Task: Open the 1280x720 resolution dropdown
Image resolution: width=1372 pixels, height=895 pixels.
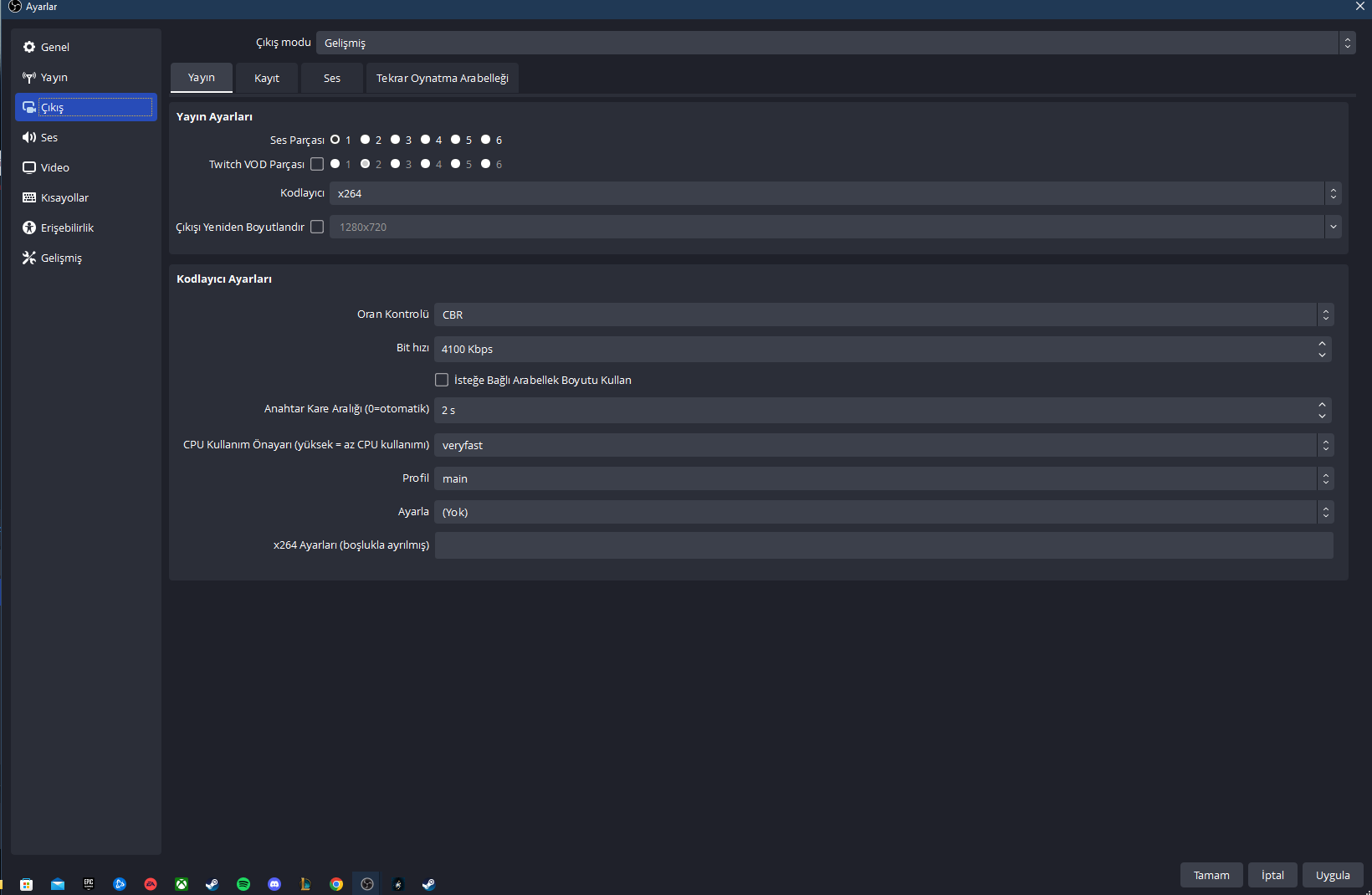Action: coord(836,227)
